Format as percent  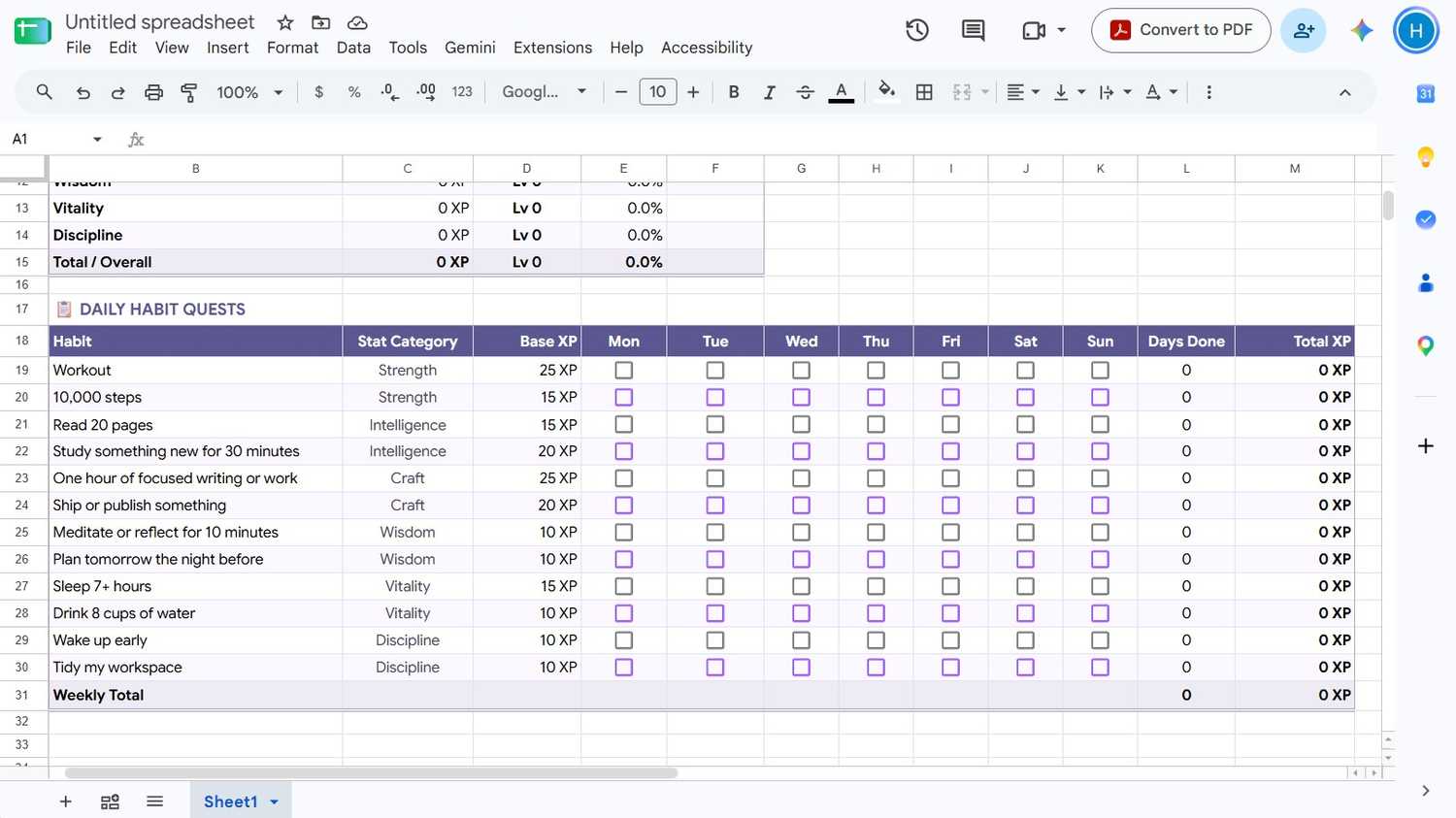point(354,92)
